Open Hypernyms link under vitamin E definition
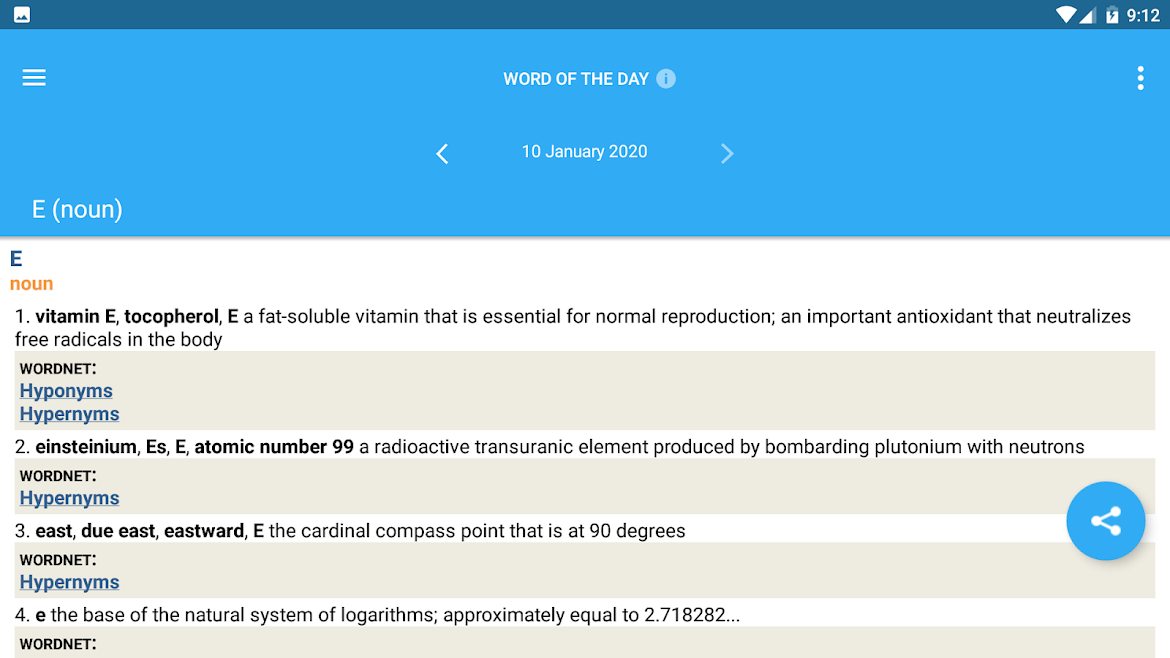1170x658 pixels. pyautogui.click(x=69, y=414)
